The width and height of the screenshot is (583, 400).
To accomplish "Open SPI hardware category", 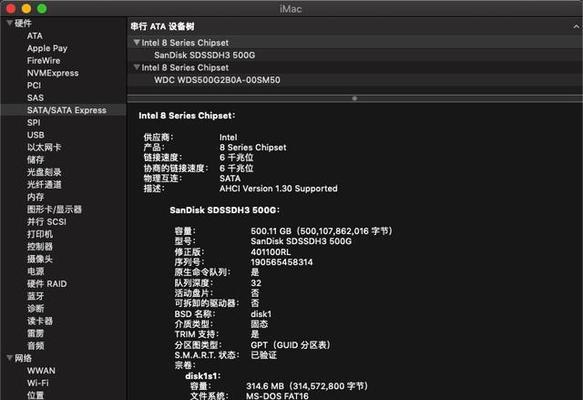I will click(x=33, y=122).
